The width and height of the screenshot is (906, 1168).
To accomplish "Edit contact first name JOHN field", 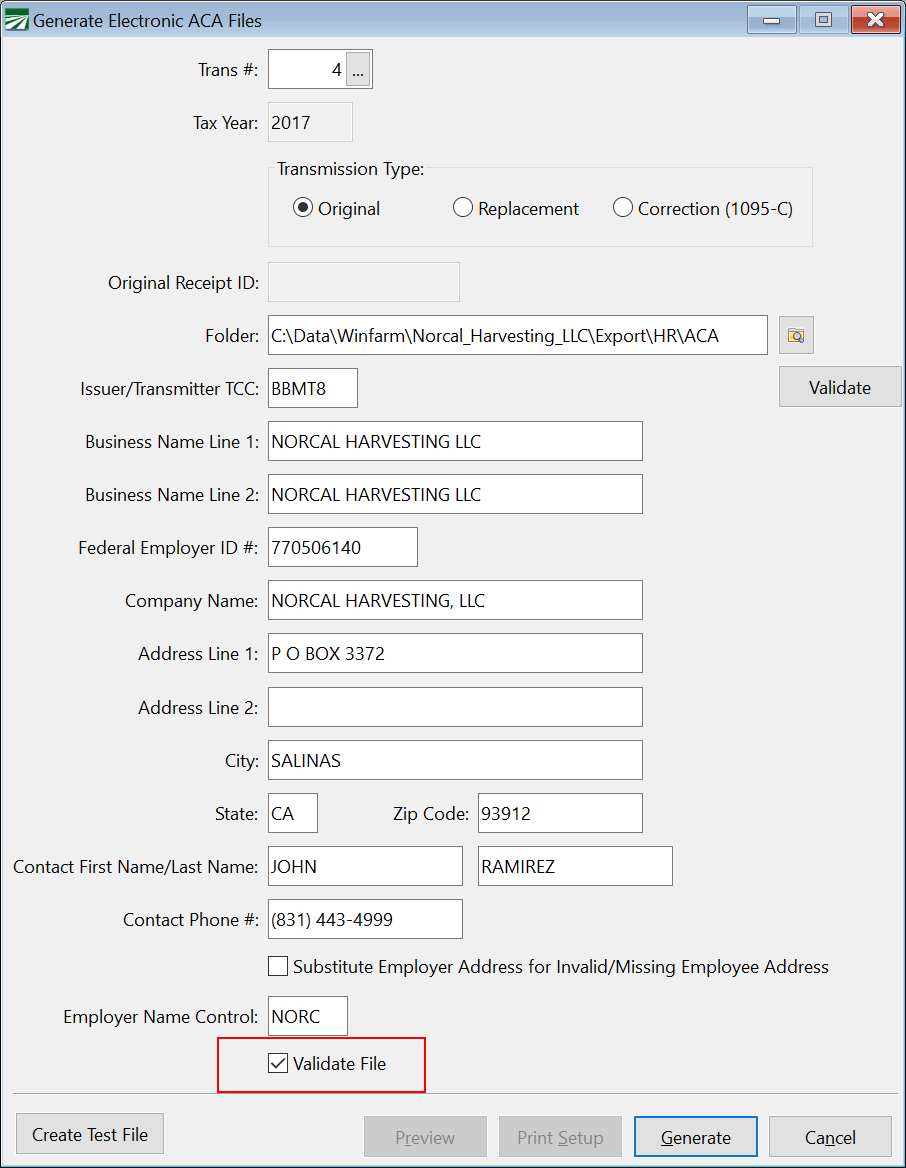I will (x=365, y=866).
